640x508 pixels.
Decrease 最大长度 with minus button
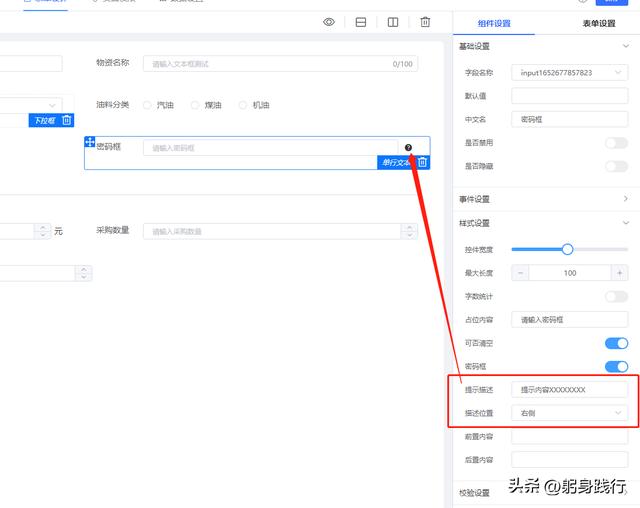pyautogui.click(x=520, y=273)
